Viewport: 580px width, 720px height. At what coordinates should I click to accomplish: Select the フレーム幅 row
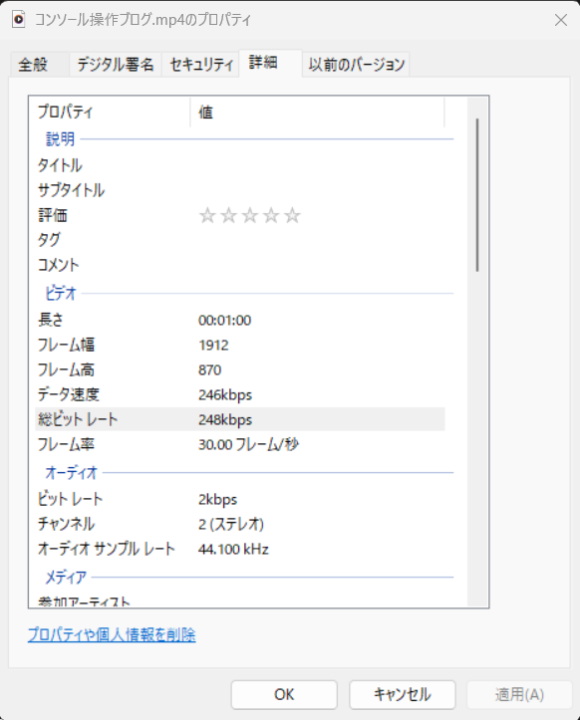[x=240, y=344]
